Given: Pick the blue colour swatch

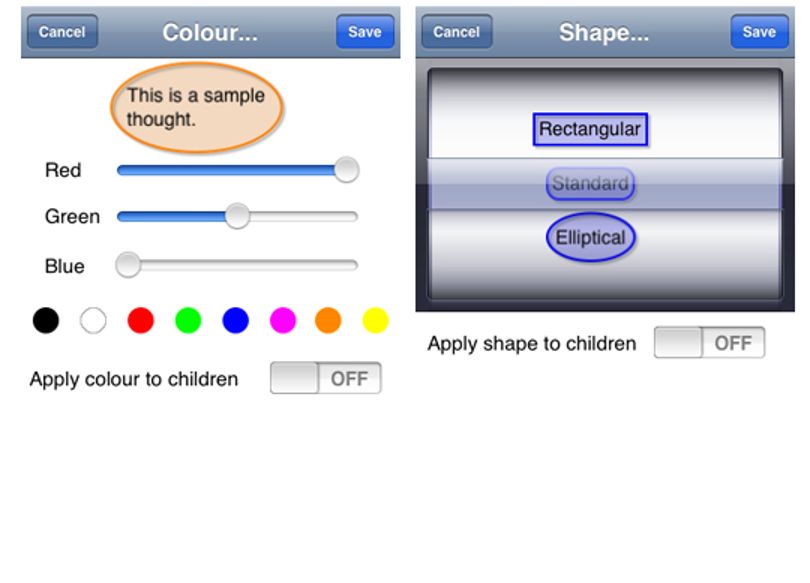Looking at the screenshot, I should (236, 320).
